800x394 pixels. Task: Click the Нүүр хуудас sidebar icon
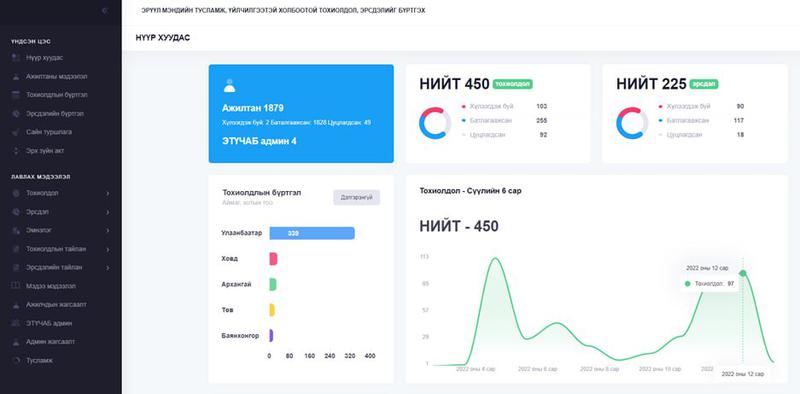click(x=16, y=58)
